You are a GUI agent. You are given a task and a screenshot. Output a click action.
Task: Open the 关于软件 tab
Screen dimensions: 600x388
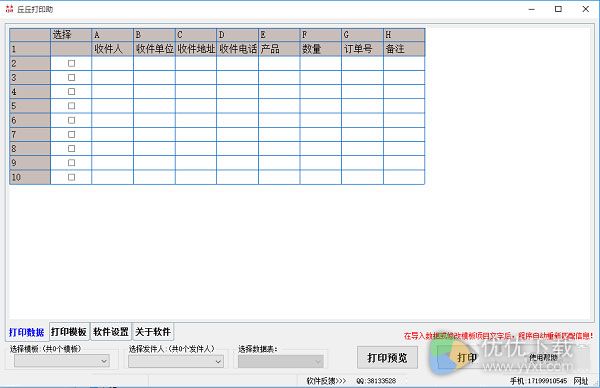pos(153,332)
